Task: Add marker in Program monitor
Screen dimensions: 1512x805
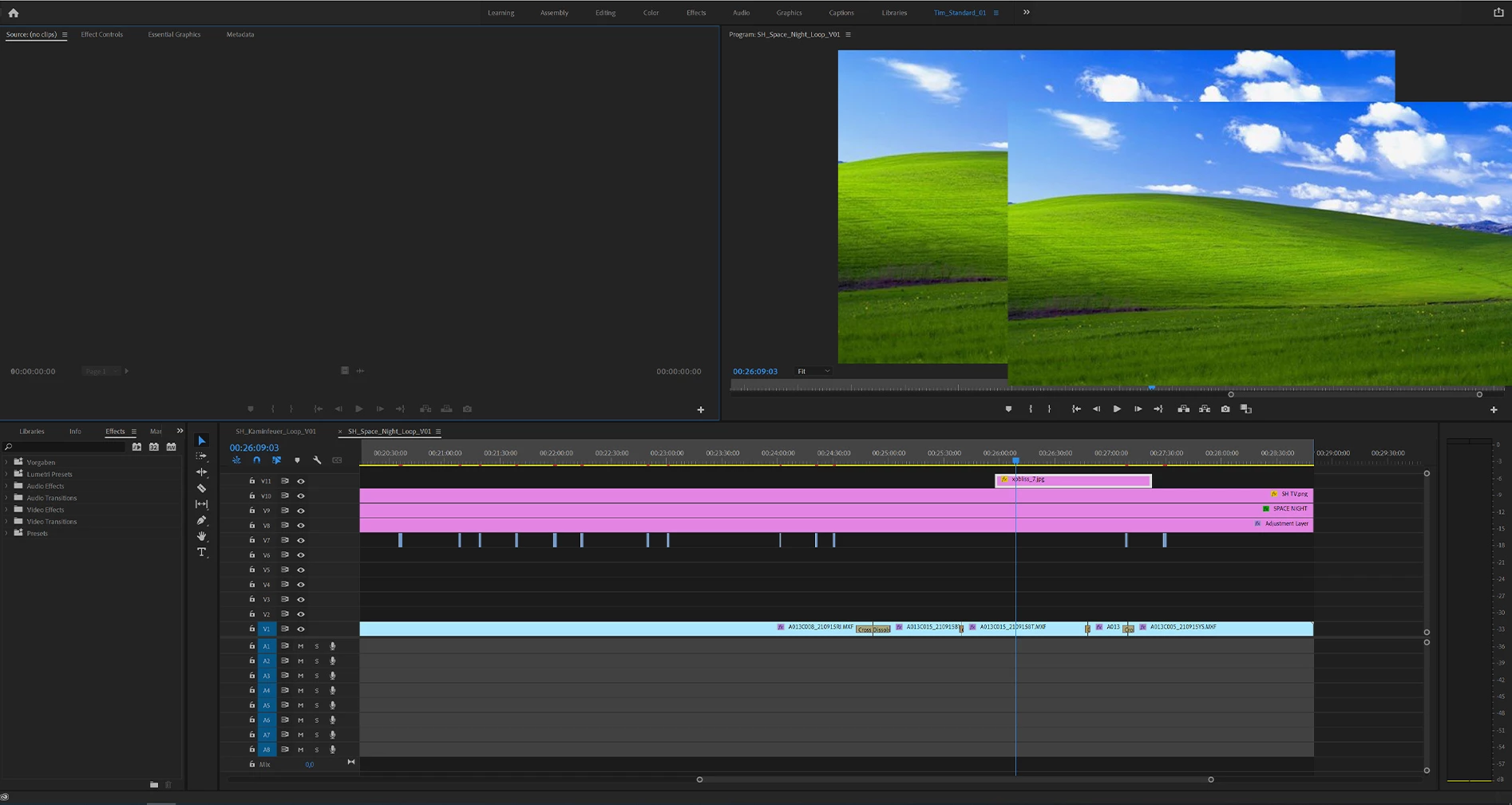Action: click(x=1008, y=409)
